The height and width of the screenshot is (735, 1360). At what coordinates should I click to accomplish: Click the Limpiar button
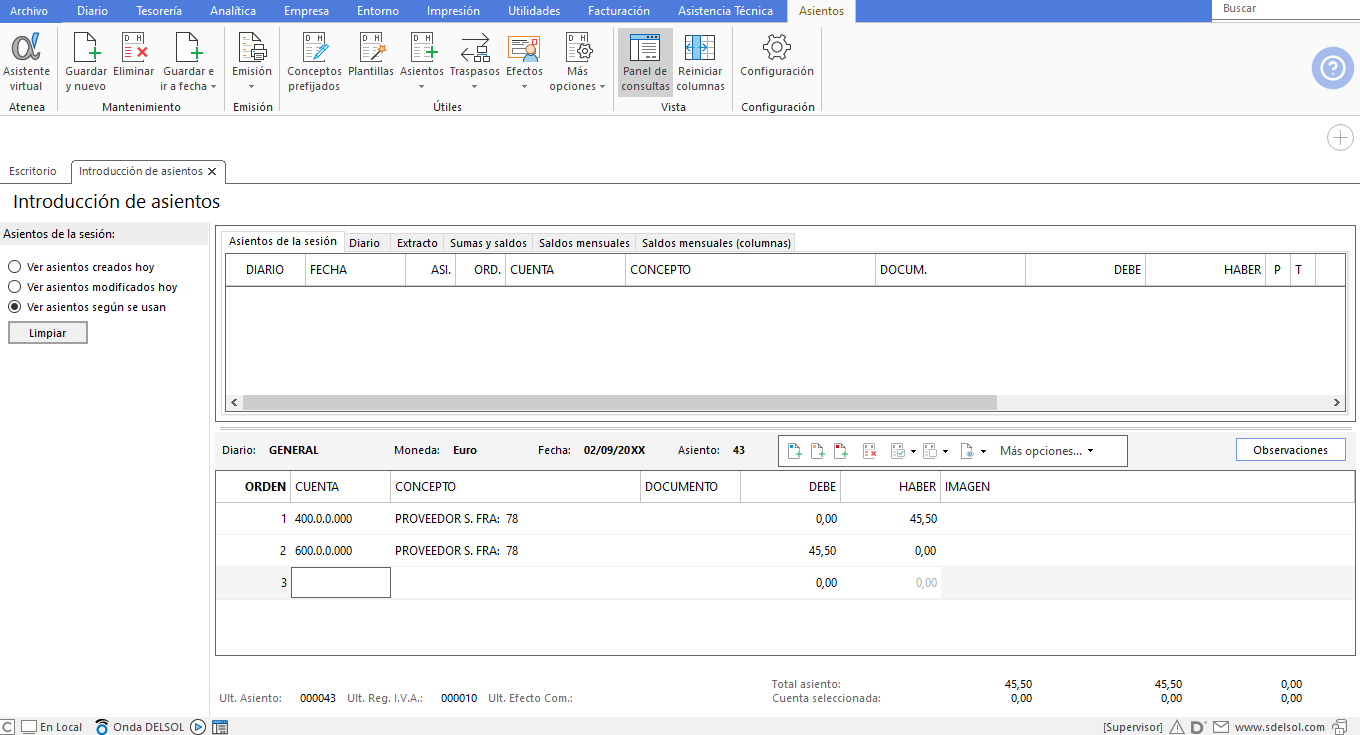click(x=48, y=333)
